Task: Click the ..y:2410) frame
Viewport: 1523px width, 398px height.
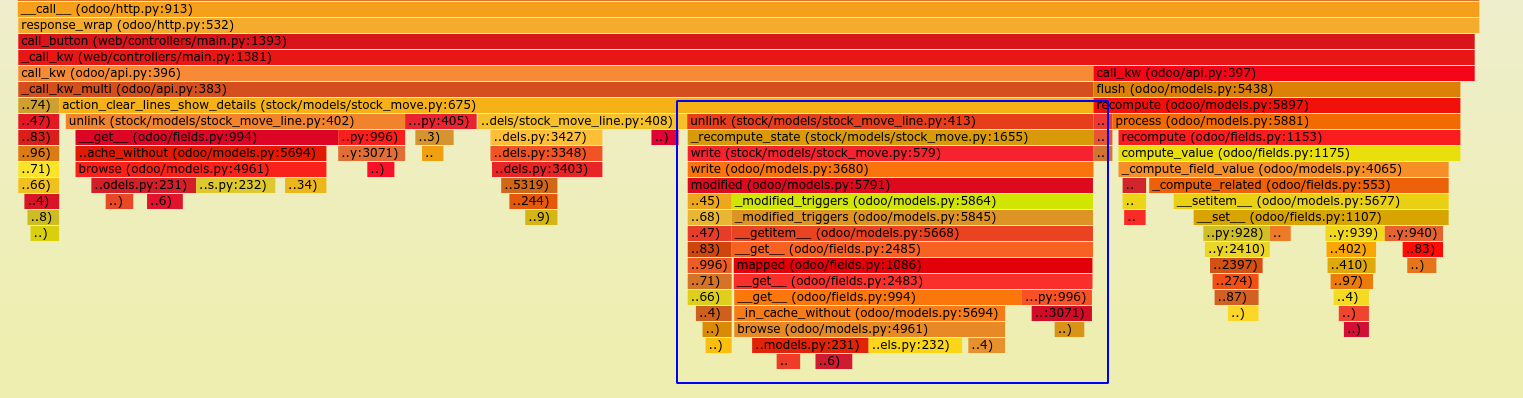Action: [x=1236, y=249]
